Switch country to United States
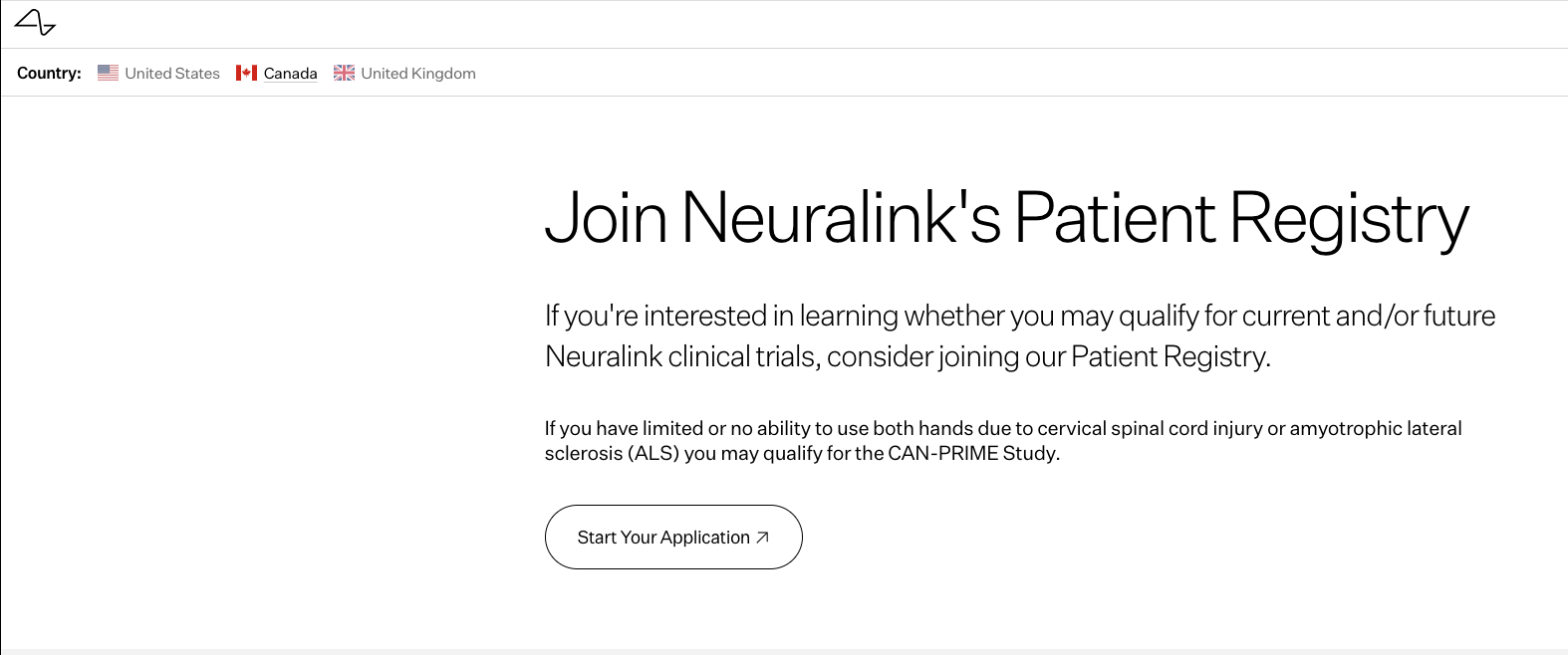Viewport: 1568px width, 655px height. pos(171,74)
